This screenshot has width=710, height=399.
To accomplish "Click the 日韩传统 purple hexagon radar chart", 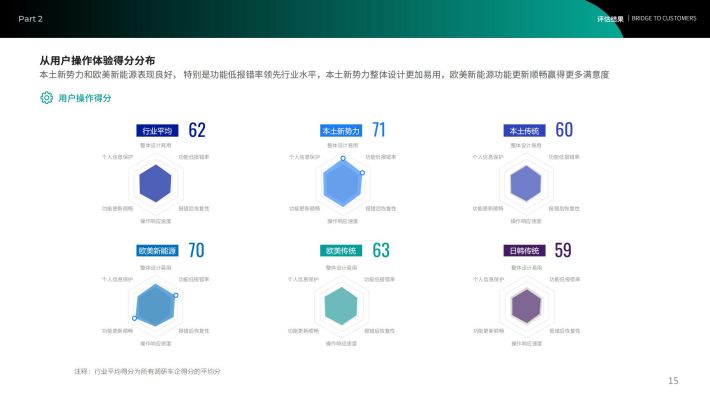I will click(x=526, y=306).
